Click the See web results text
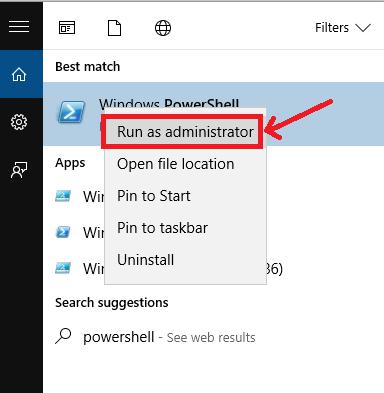The width and height of the screenshot is (384, 393). (211, 338)
